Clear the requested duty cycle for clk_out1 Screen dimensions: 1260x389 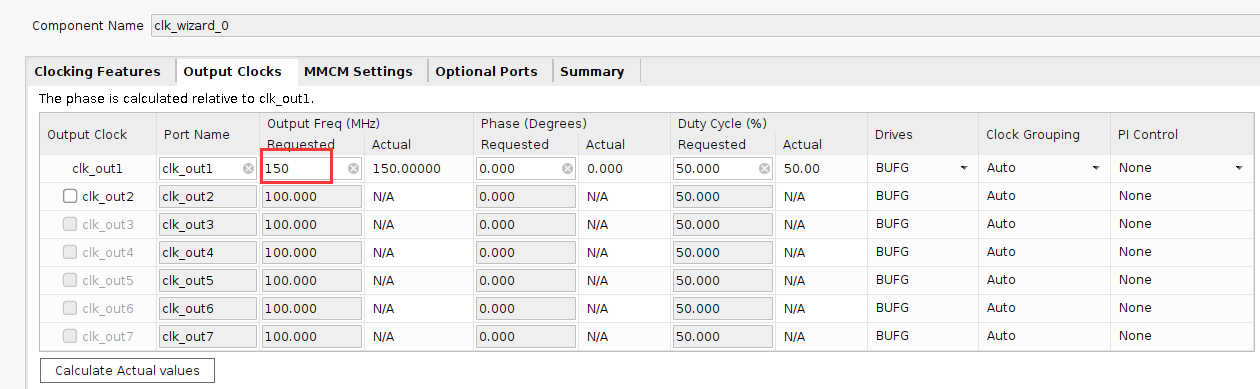click(x=764, y=169)
